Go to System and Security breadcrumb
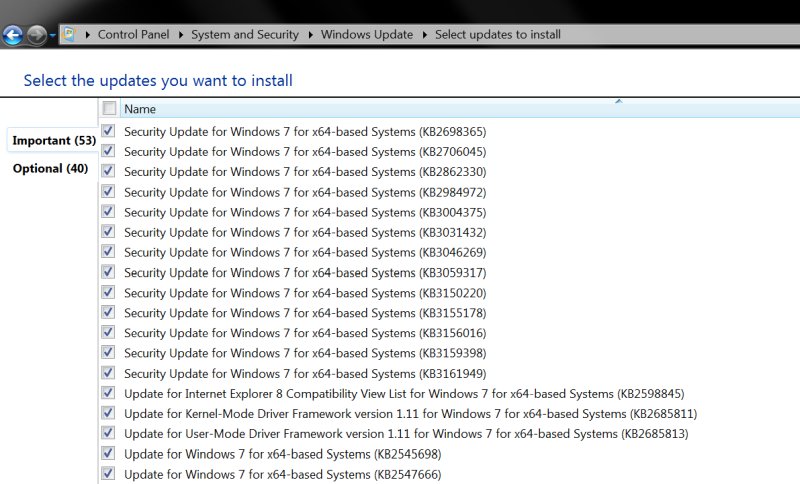 [245, 35]
